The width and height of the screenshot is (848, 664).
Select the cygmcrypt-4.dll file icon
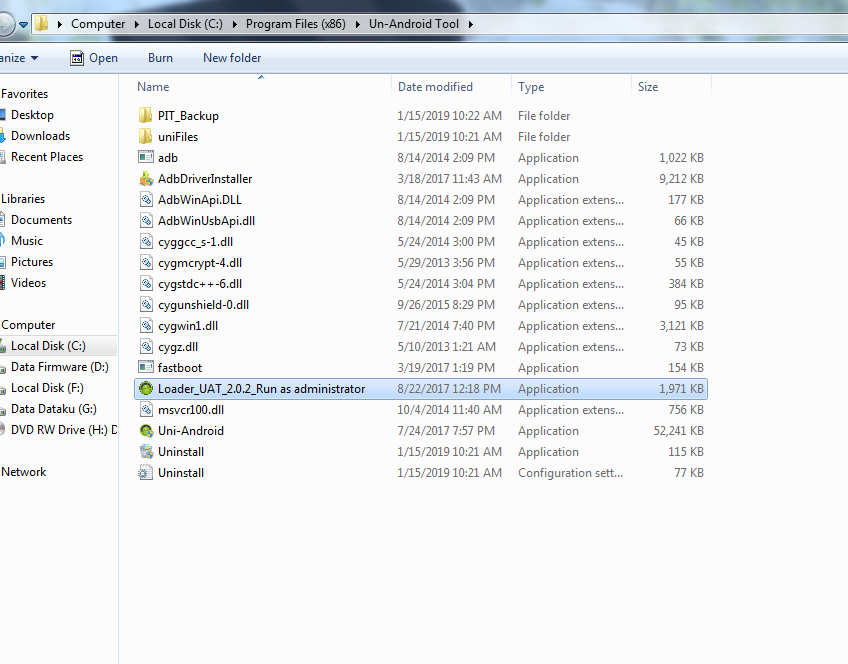click(x=145, y=263)
